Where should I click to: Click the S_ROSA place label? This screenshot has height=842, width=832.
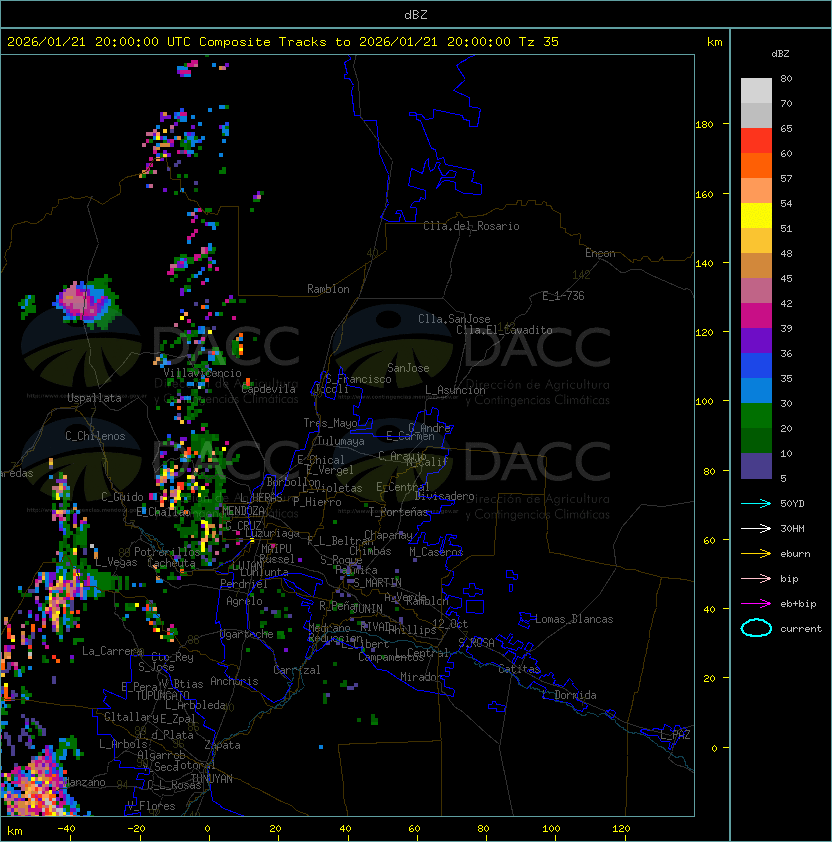point(476,643)
